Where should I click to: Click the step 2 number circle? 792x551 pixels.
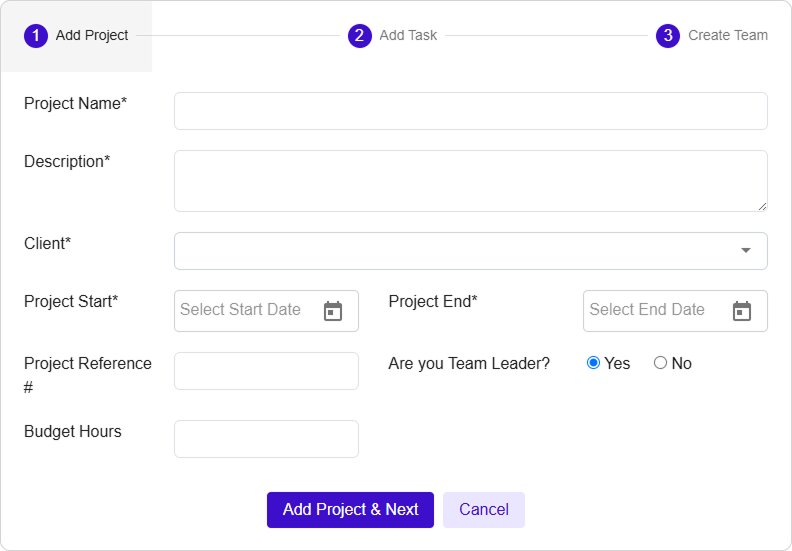click(x=360, y=36)
